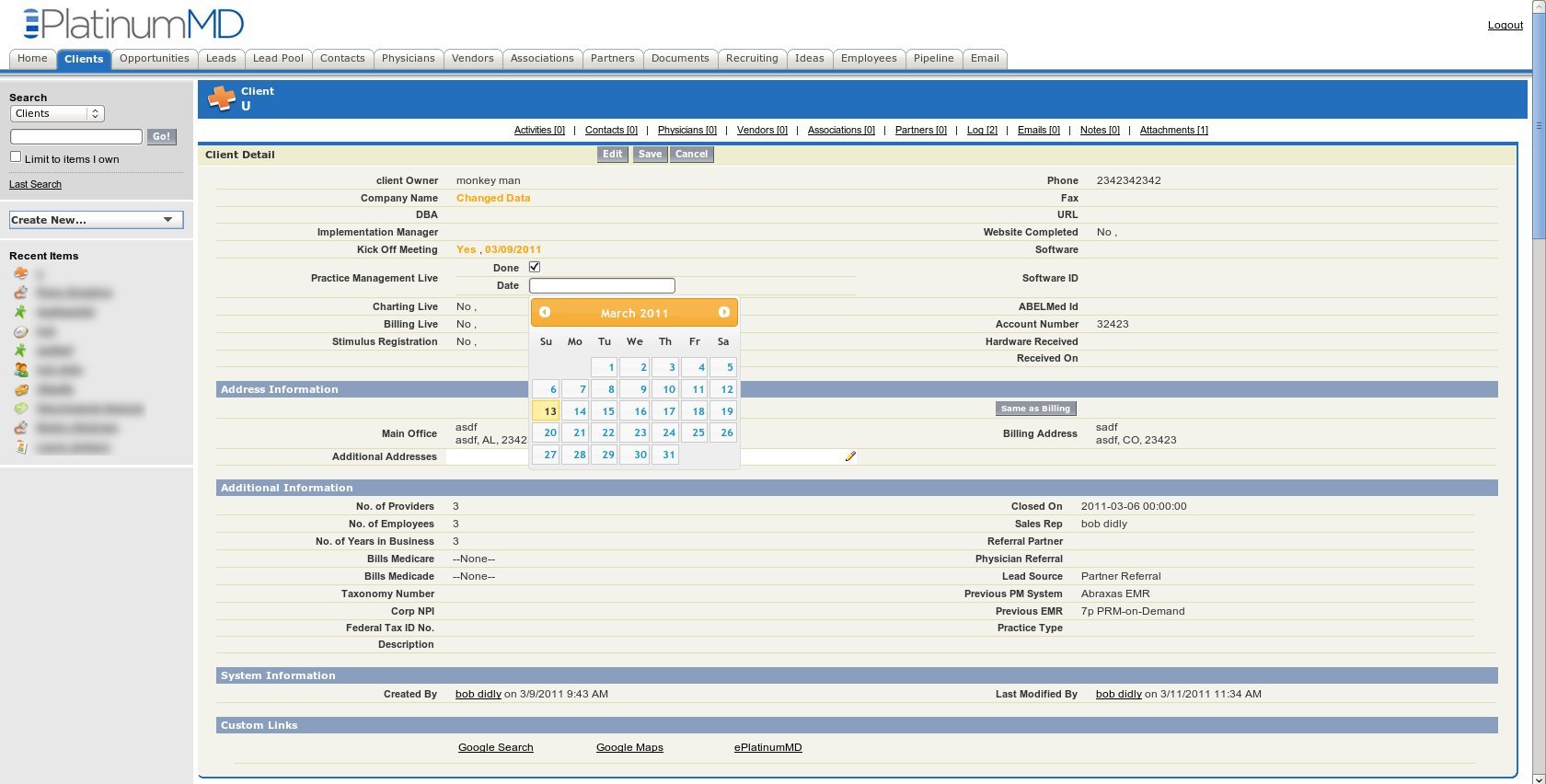Open Attachments [1] link

coord(1173,131)
